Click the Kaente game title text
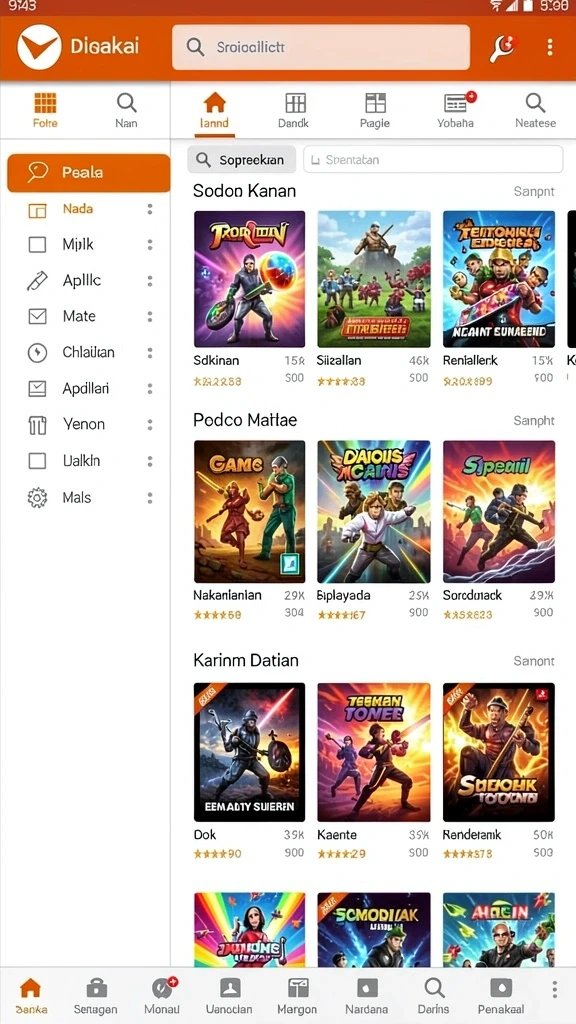This screenshot has height=1024, width=576. click(x=336, y=835)
